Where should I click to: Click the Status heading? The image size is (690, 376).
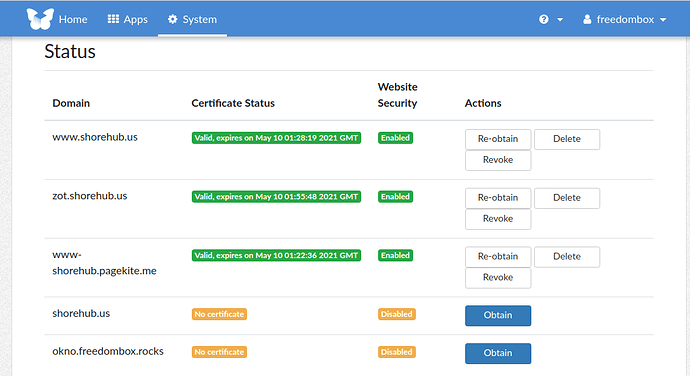point(70,52)
